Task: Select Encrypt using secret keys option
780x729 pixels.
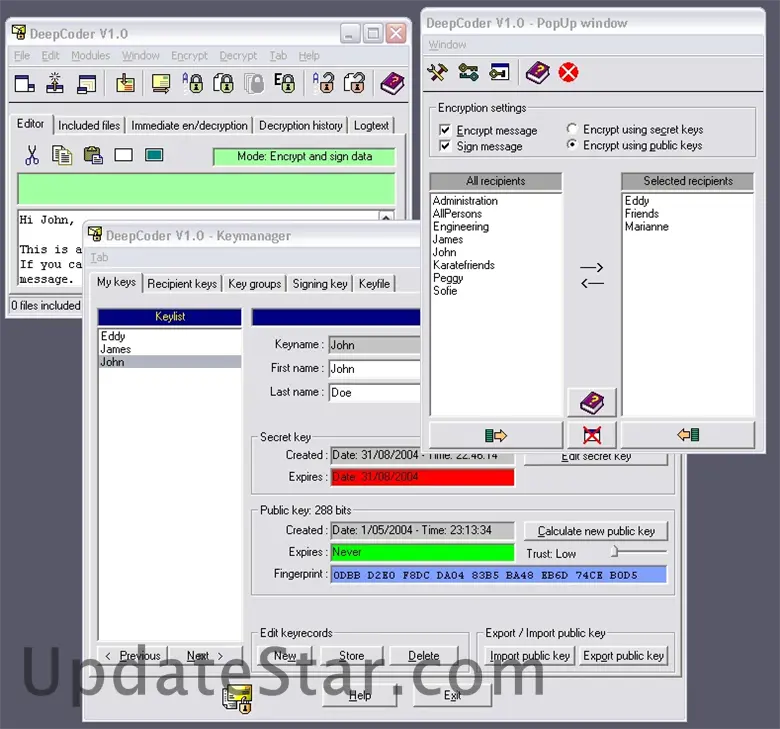Action: pyautogui.click(x=572, y=129)
